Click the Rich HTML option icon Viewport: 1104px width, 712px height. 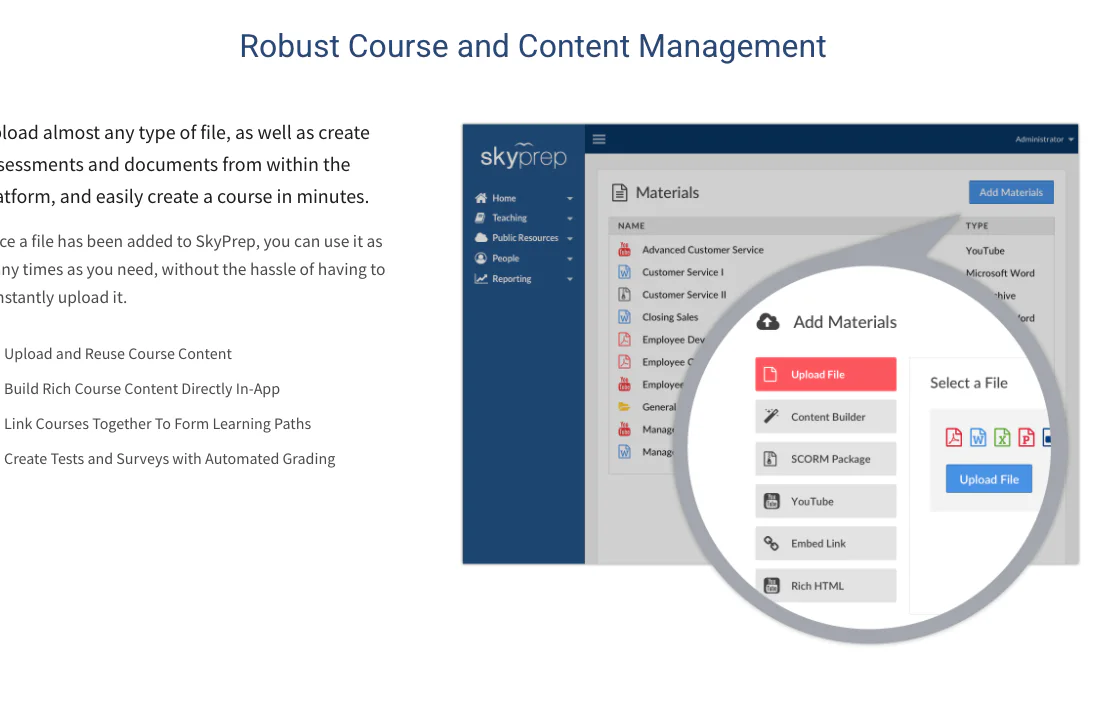pyautogui.click(x=772, y=585)
